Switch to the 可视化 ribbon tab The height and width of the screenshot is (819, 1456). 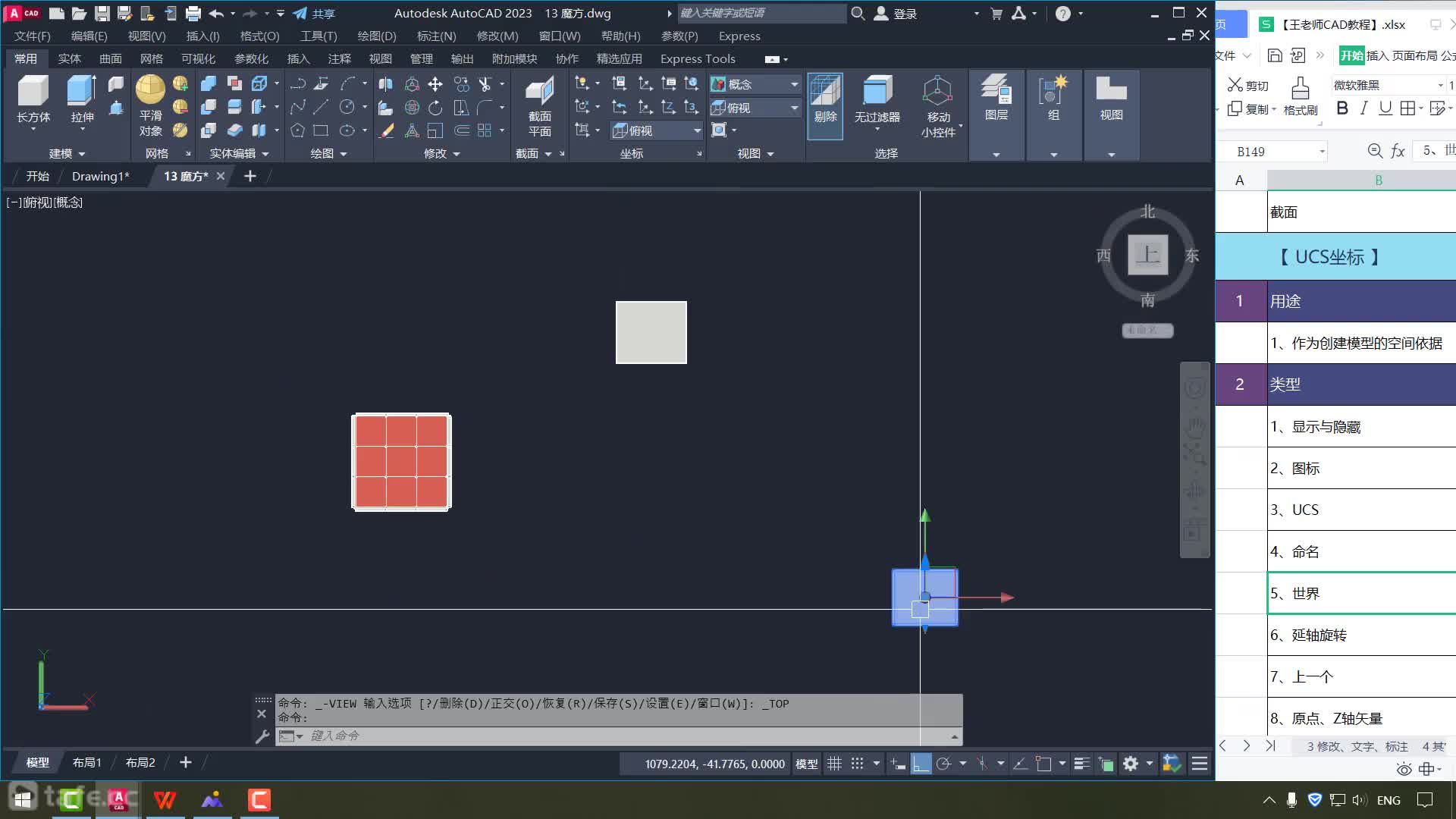(x=198, y=58)
